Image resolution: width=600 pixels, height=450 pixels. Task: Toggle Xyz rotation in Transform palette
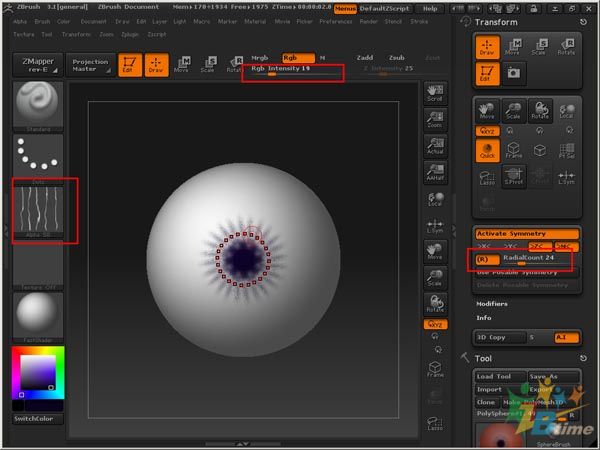tap(487, 131)
